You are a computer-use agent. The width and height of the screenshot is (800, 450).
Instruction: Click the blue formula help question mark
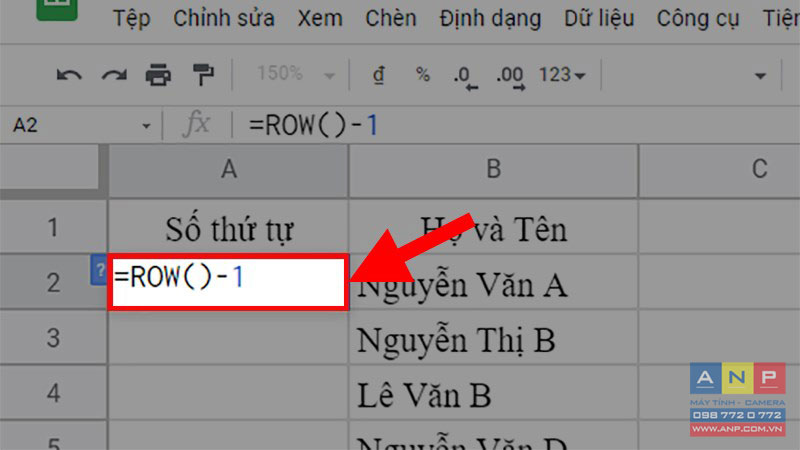[99, 270]
